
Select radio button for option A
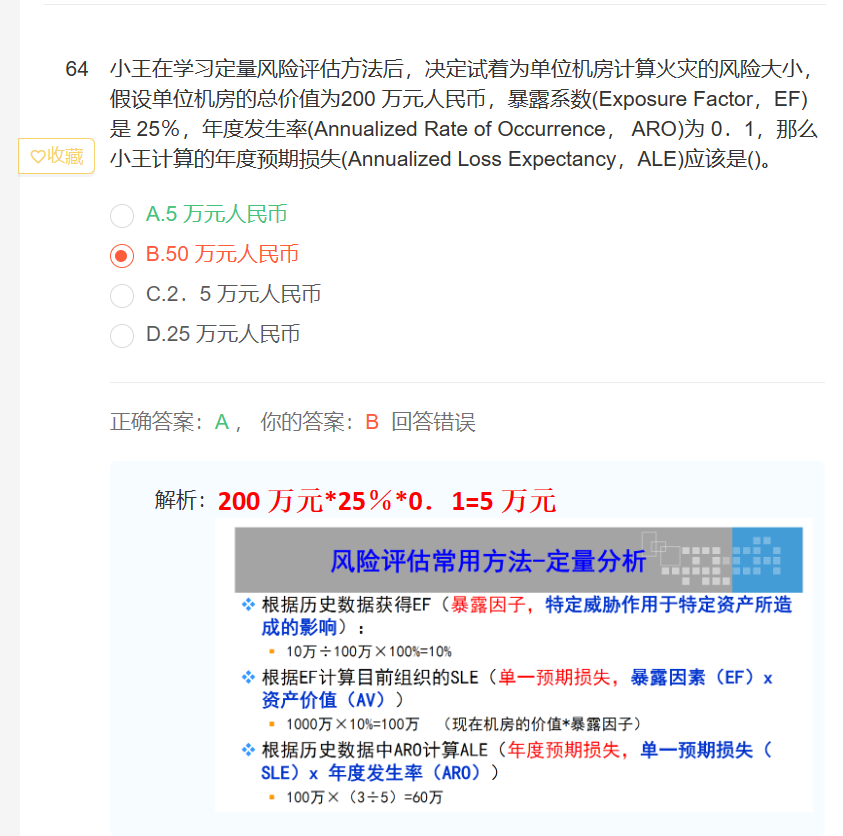122,215
